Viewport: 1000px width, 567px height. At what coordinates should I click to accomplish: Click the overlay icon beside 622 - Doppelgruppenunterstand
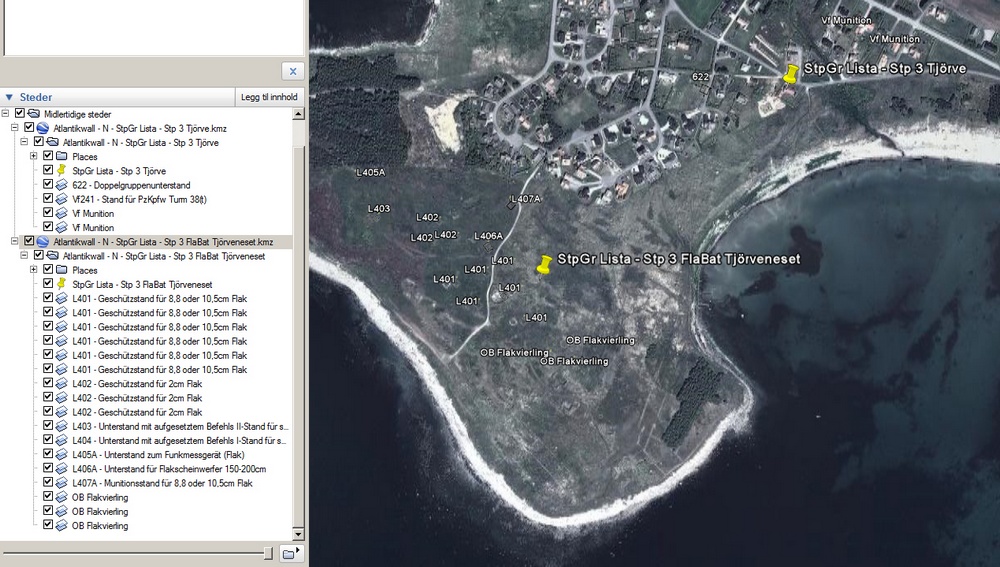coord(61,185)
